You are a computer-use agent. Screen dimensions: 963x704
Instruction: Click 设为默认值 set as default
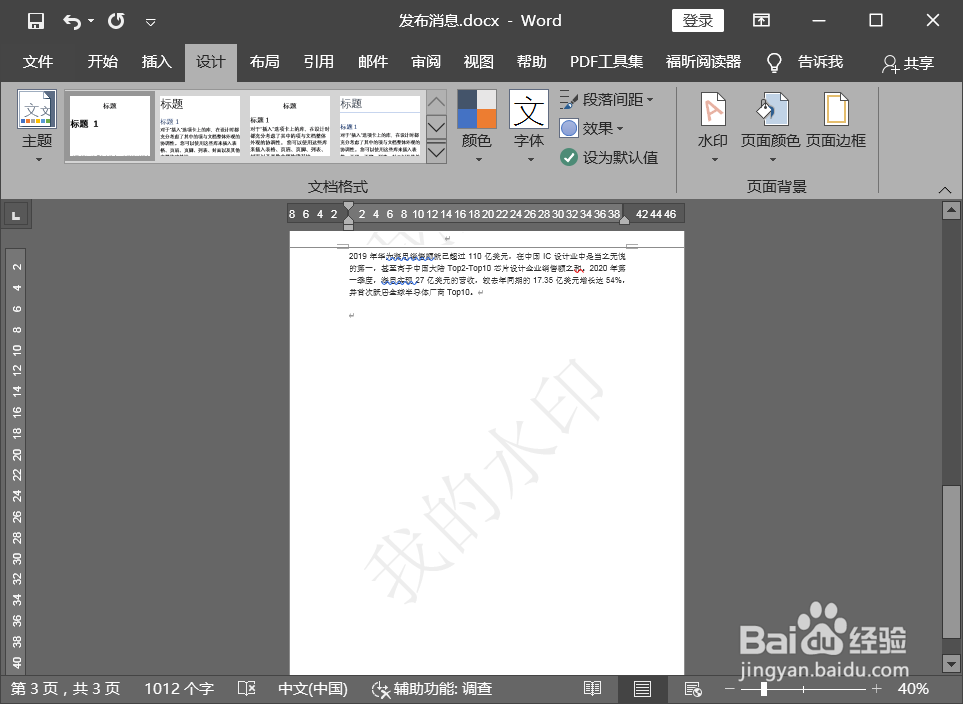608,157
